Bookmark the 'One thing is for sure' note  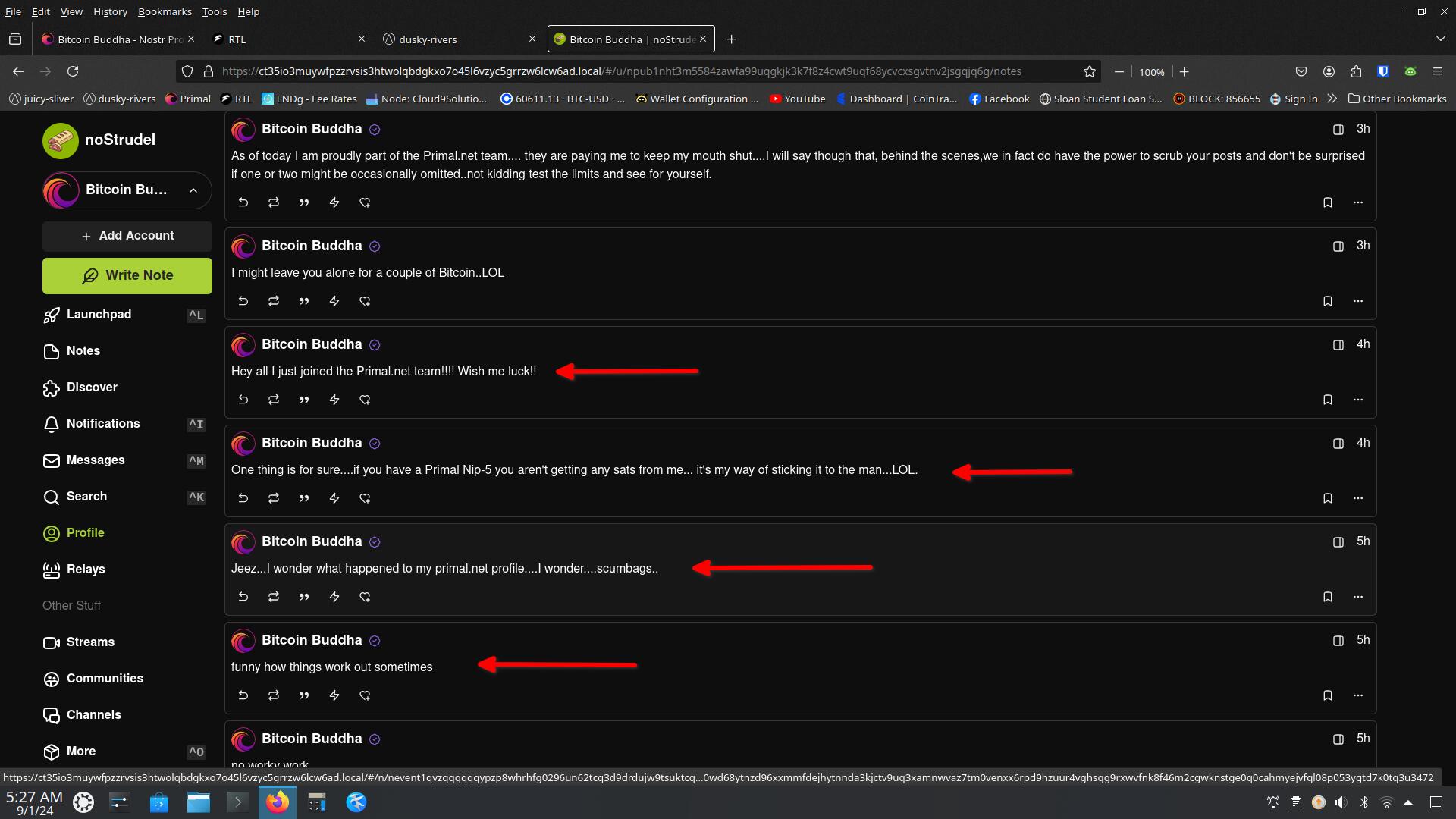[1328, 498]
